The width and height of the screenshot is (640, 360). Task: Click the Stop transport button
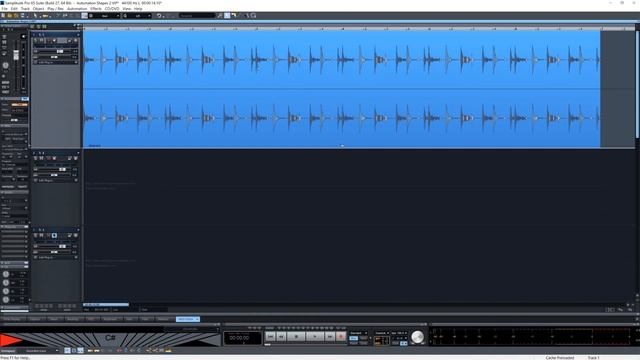296,337
